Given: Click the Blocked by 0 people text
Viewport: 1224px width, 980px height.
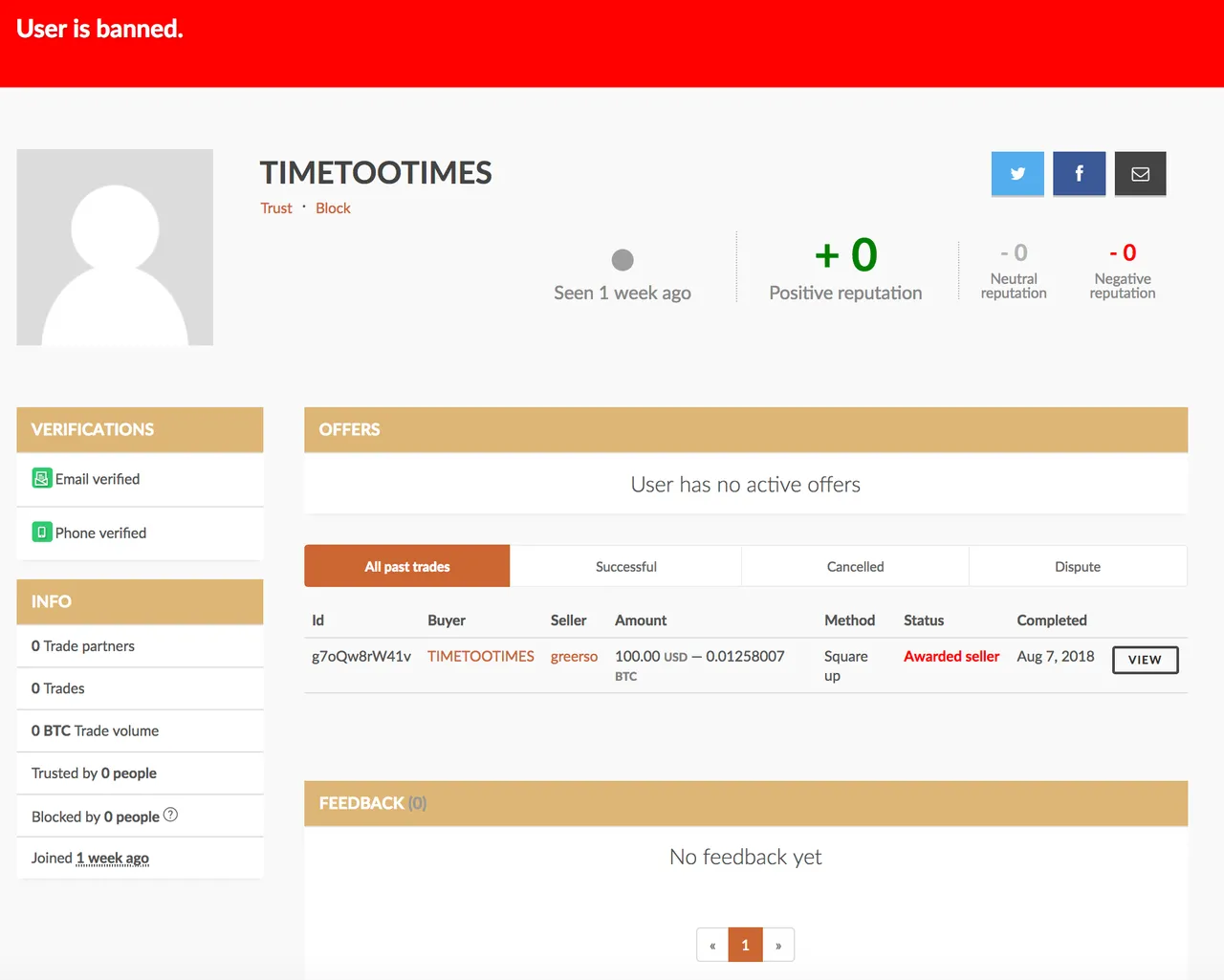Looking at the screenshot, I should (96, 817).
